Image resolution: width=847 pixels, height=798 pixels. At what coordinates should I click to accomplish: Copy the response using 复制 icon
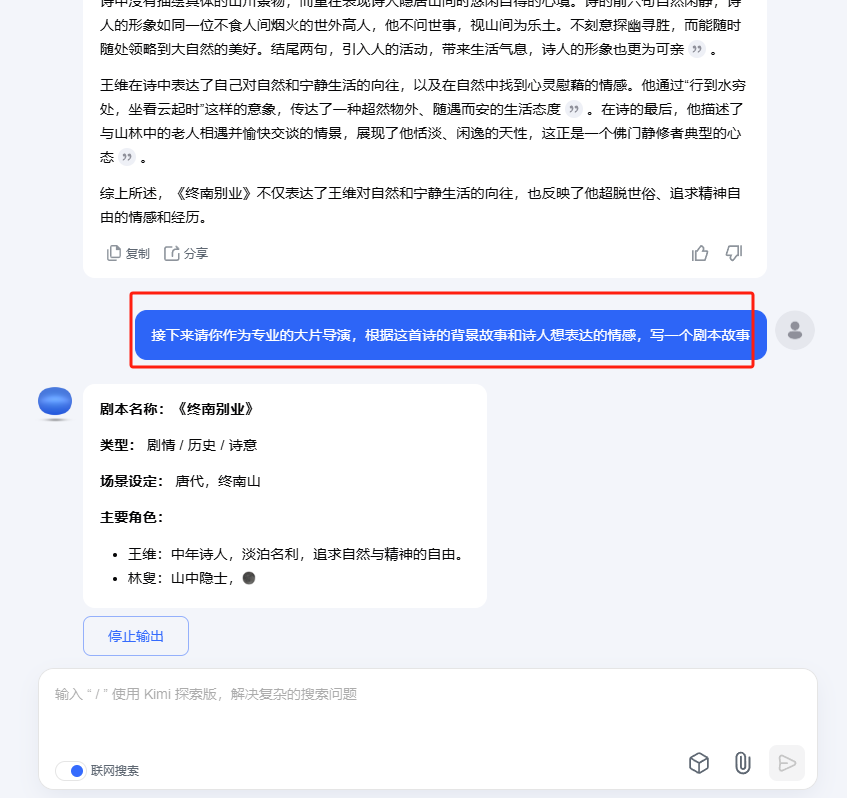tap(128, 253)
